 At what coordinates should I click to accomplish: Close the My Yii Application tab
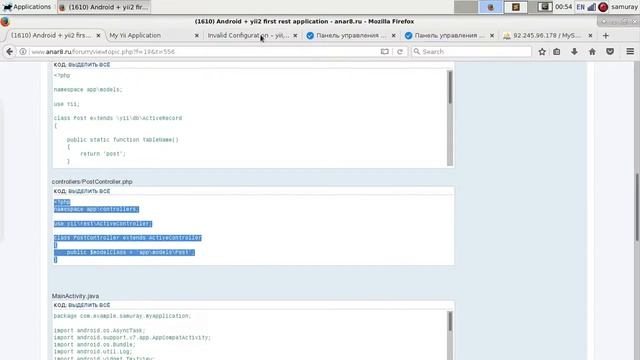(x=196, y=36)
